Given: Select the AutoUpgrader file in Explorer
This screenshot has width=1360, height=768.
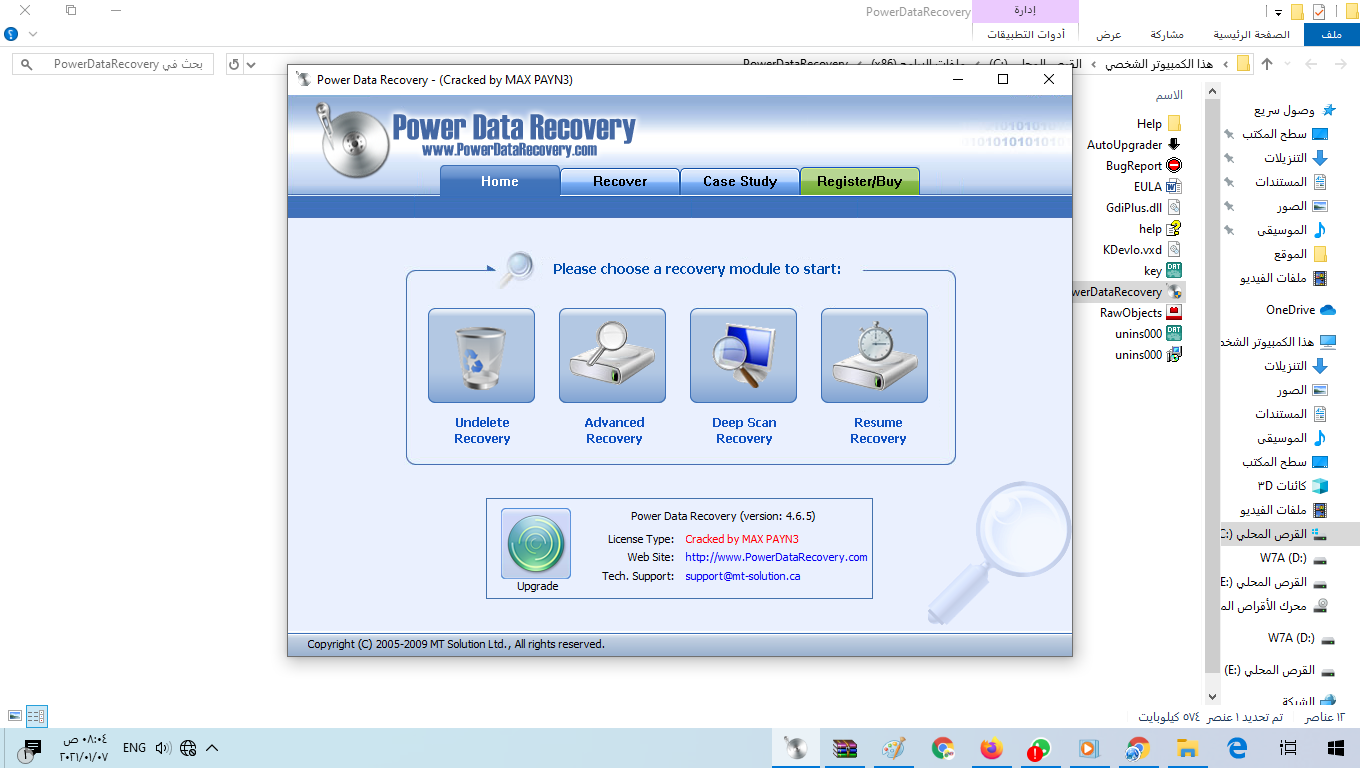Looking at the screenshot, I should tap(1134, 145).
